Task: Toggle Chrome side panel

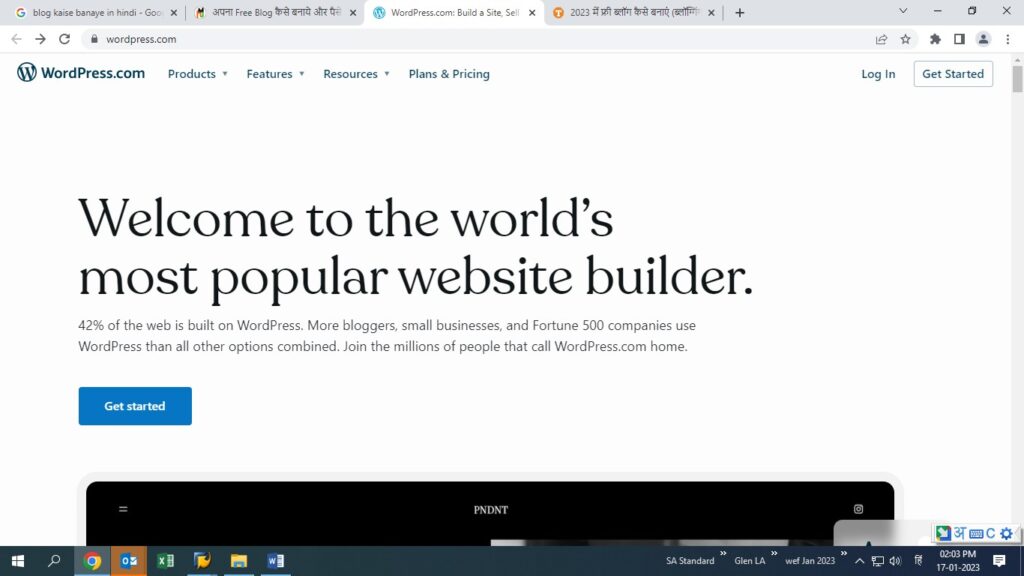Action: click(959, 39)
